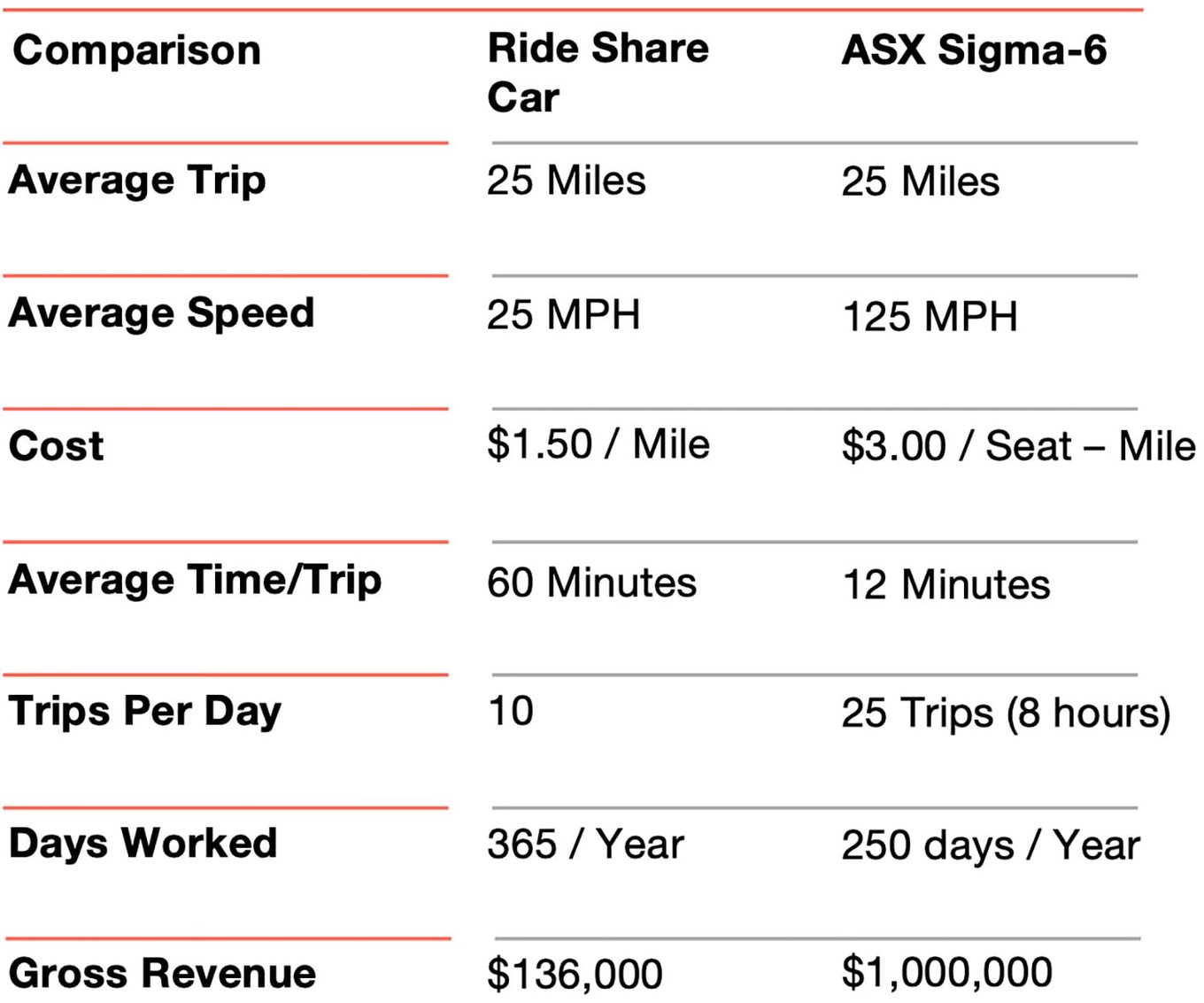Select the 250 days / Year cell
Screen dimensions: 1204x1003
pyautogui.click(x=991, y=845)
